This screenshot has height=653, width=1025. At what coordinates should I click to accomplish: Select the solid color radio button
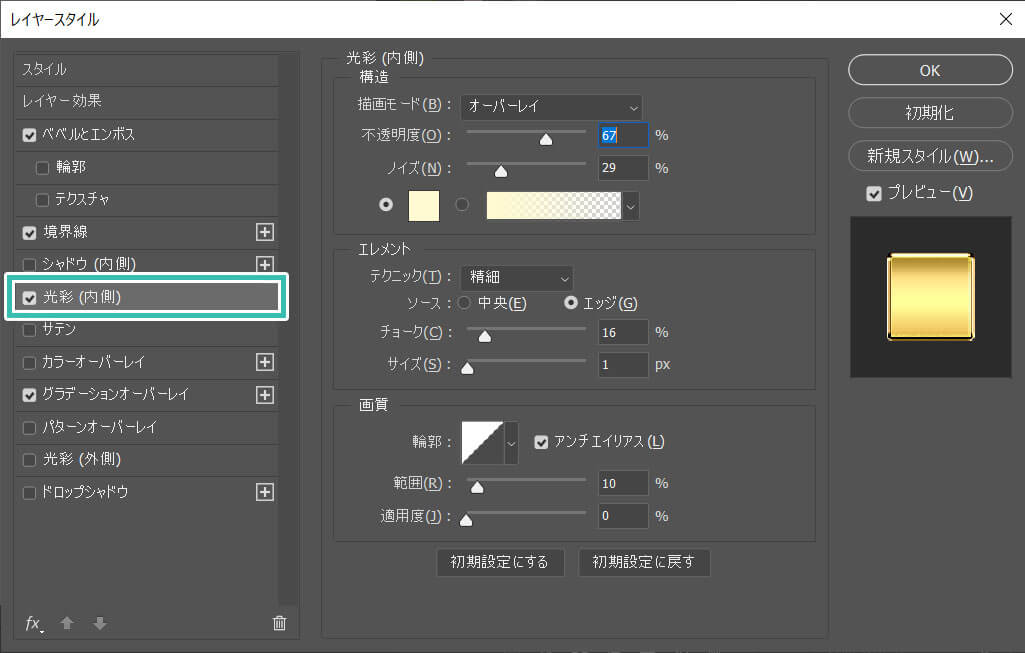(386, 205)
